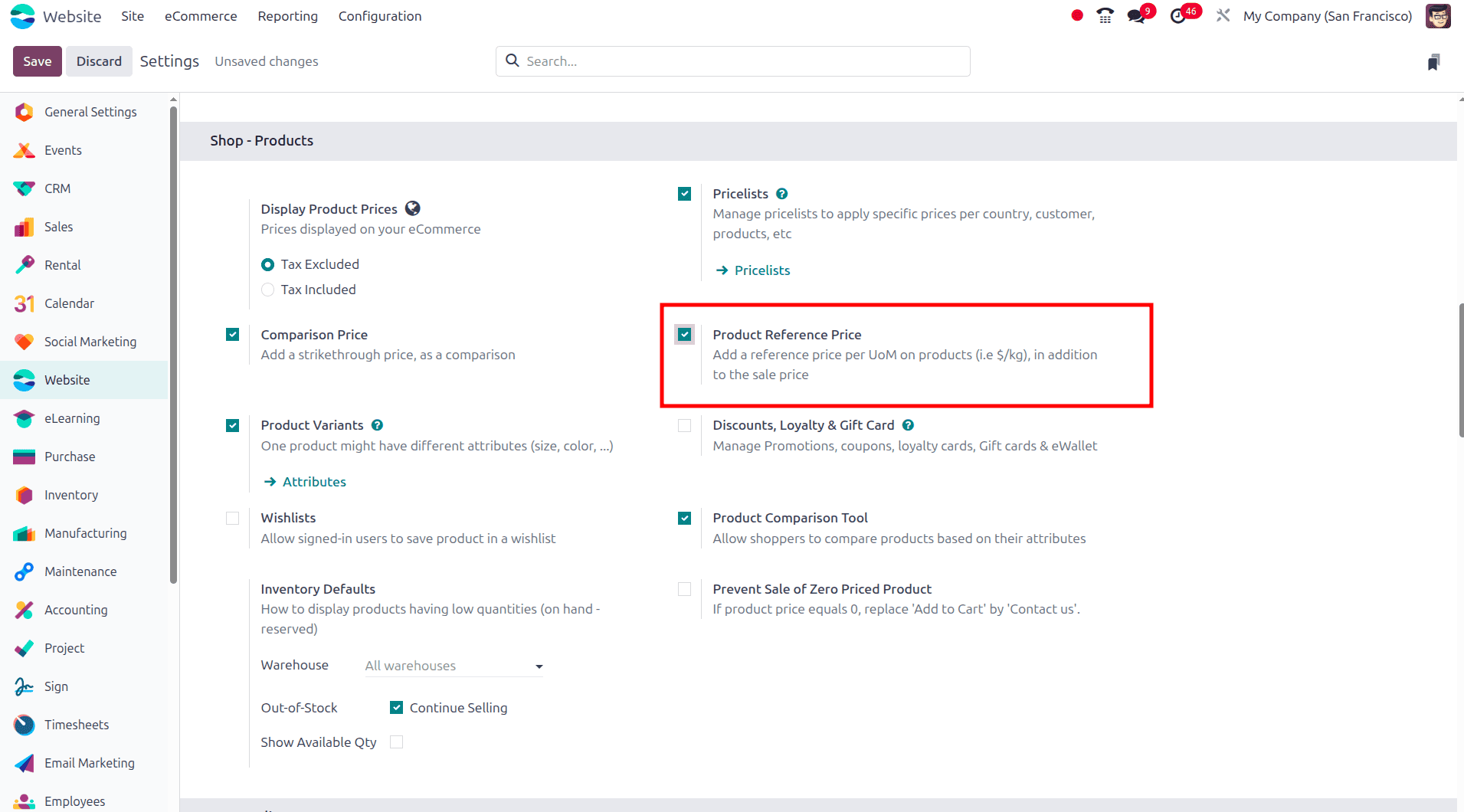Open the conversations messages icon
The width and height of the screenshot is (1464, 812).
click(x=1137, y=15)
